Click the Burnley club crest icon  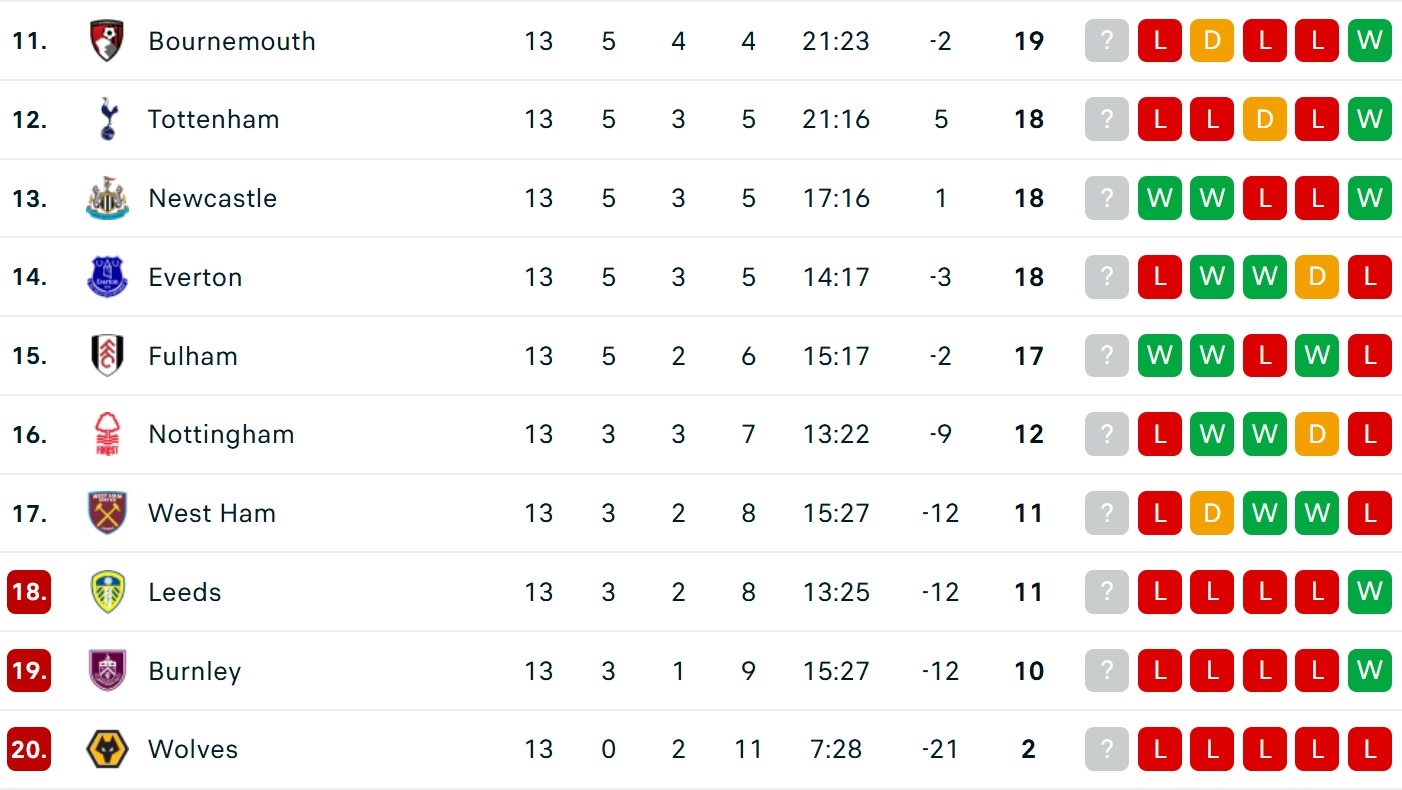(107, 671)
